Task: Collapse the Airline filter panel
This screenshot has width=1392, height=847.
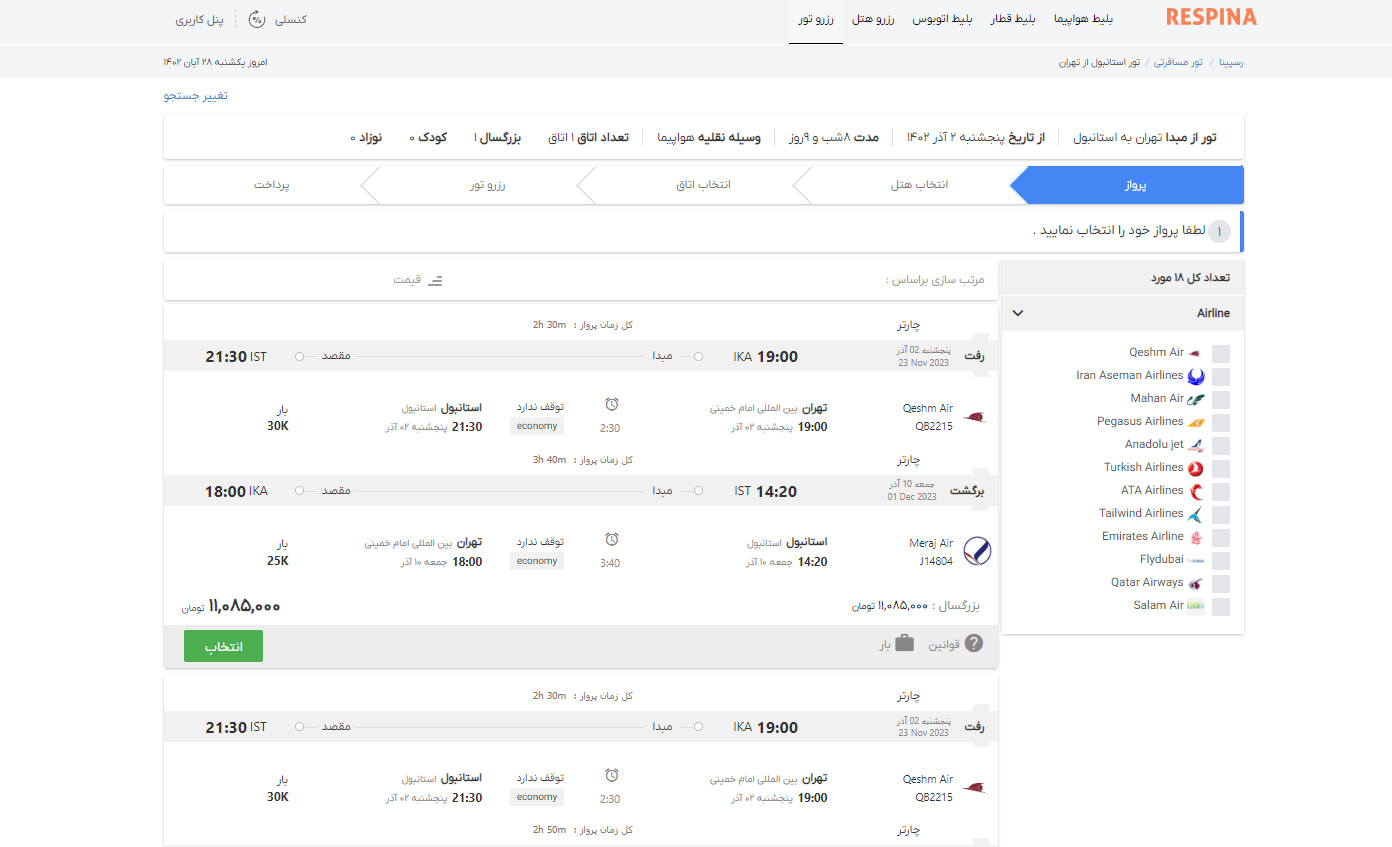Action: tap(1017, 313)
